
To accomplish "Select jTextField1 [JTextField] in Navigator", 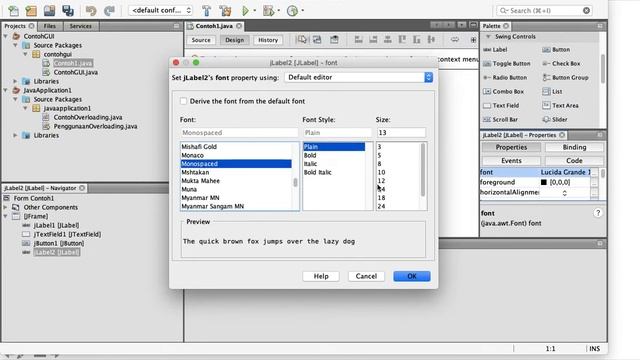I will [67, 234].
